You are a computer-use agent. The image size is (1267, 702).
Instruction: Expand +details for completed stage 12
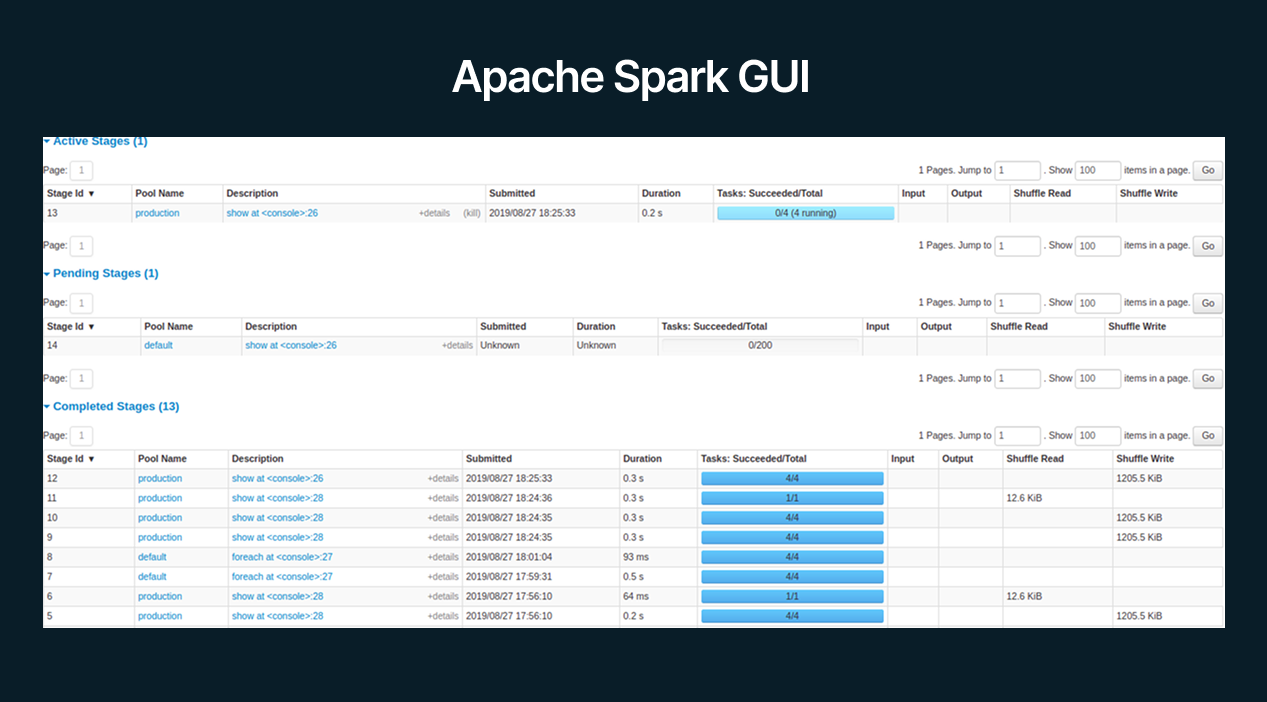[x=443, y=479]
